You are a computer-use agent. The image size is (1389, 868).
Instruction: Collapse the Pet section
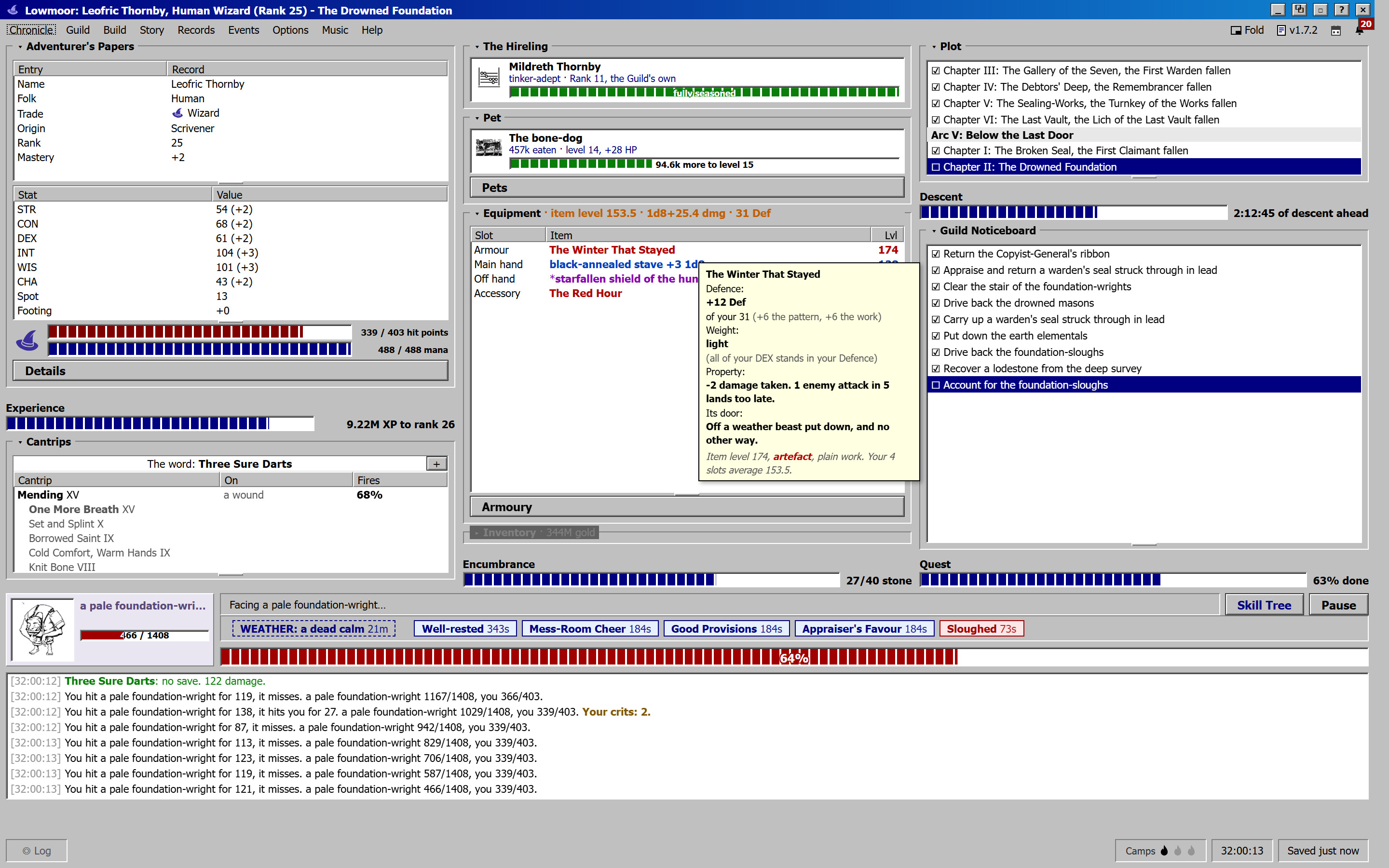(477, 118)
